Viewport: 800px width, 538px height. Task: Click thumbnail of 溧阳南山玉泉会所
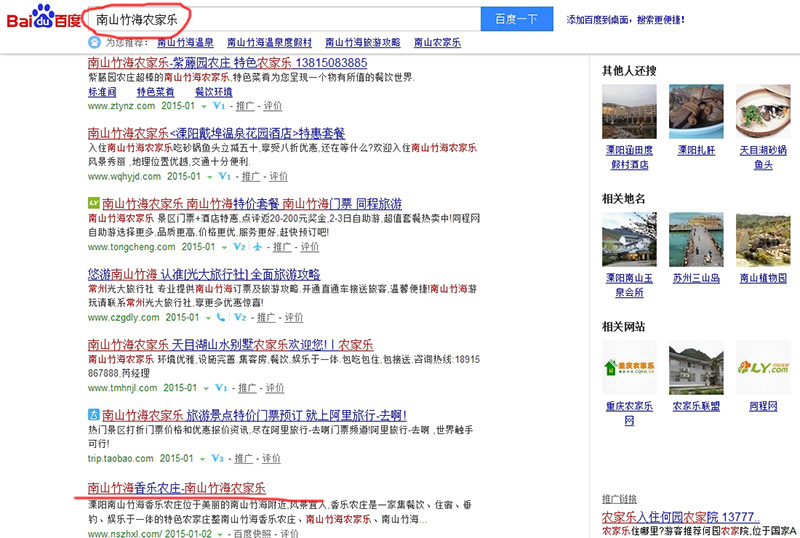coord(629,239)
